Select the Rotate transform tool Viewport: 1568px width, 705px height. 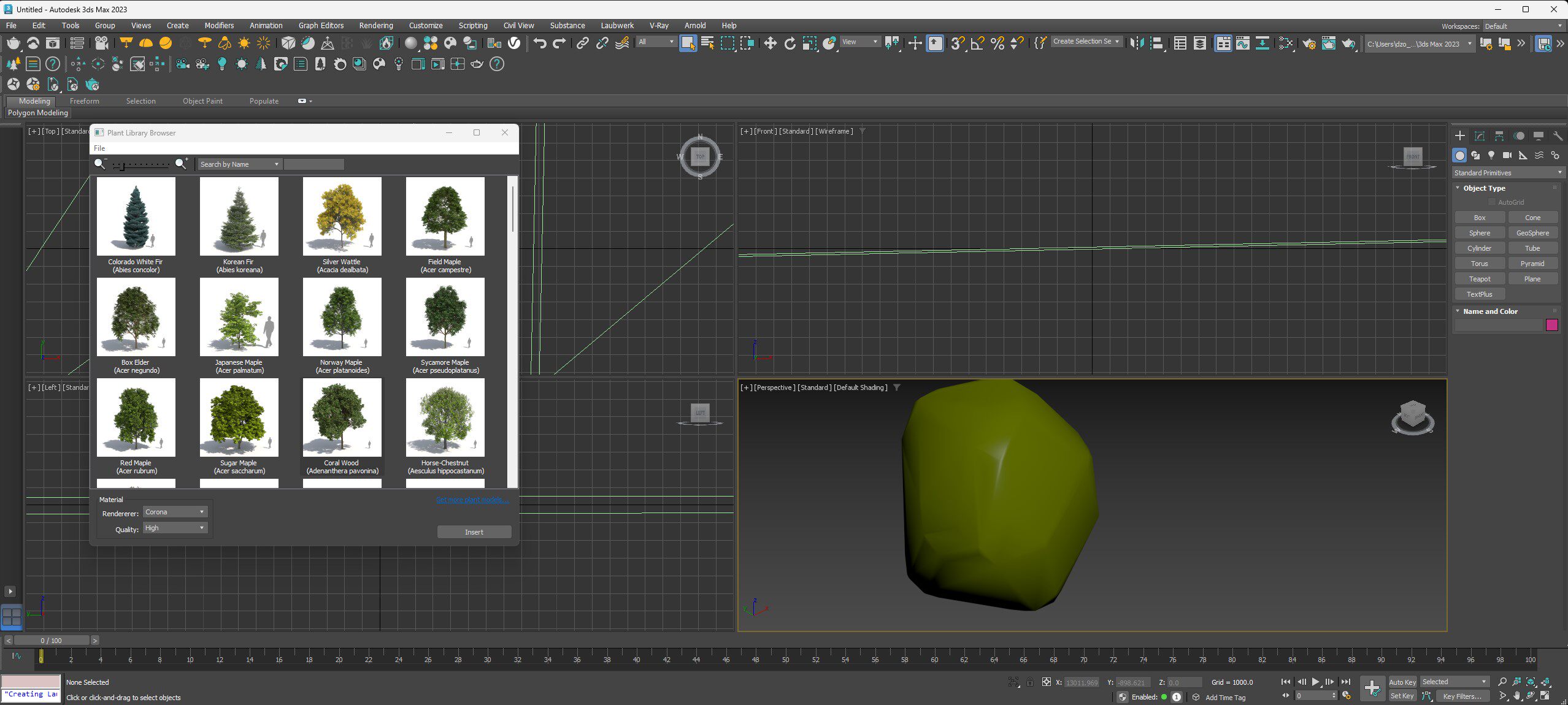(x=790, y=43)
